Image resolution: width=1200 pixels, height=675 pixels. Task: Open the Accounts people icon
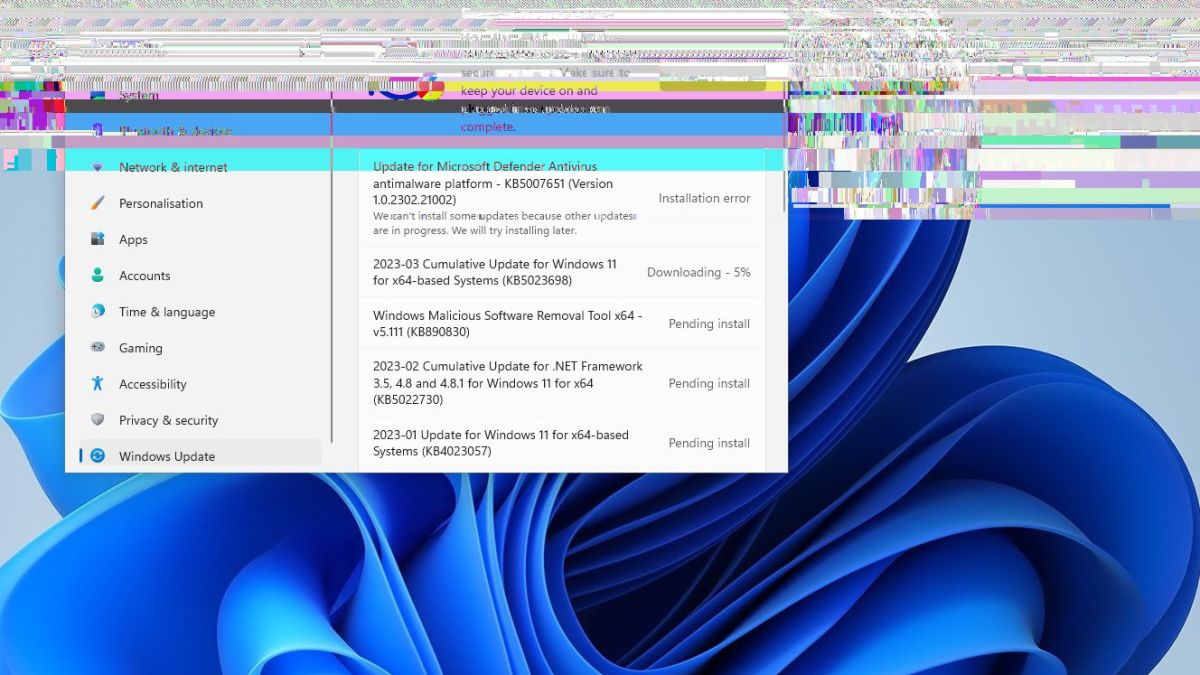click(97, 275)
